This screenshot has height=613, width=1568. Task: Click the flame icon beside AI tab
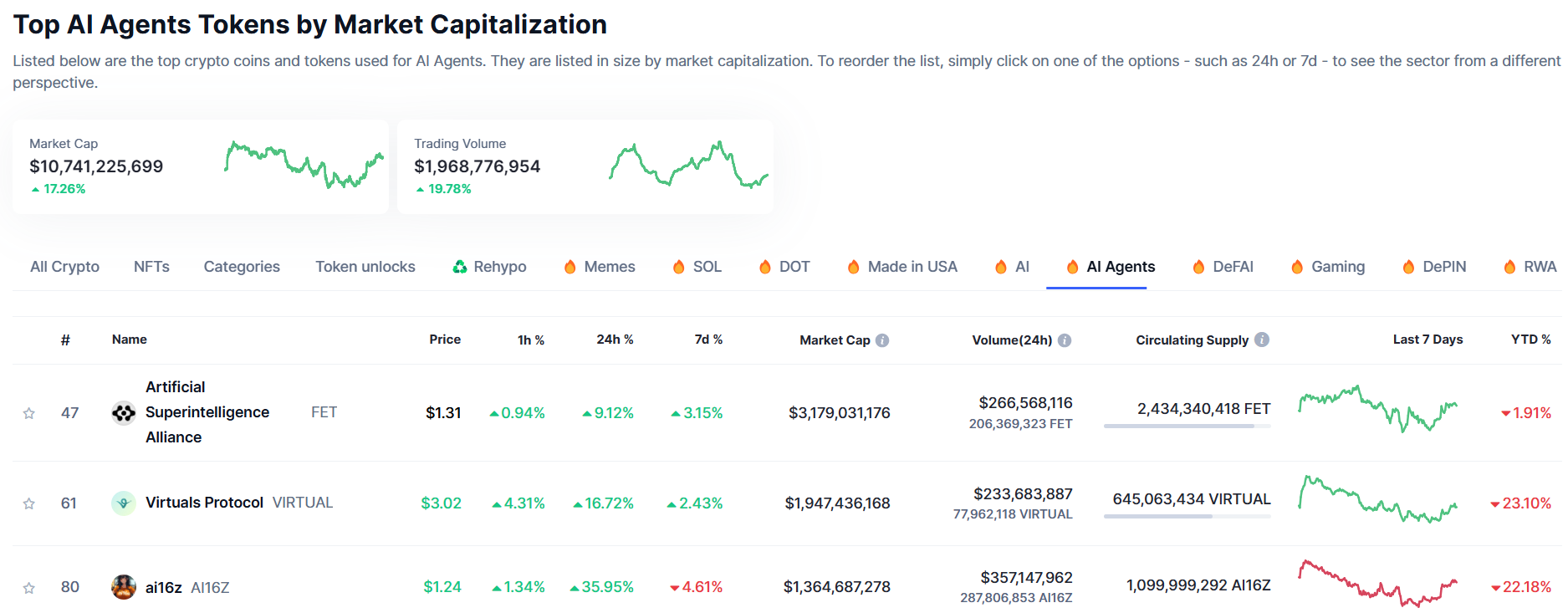(1001, 267)
